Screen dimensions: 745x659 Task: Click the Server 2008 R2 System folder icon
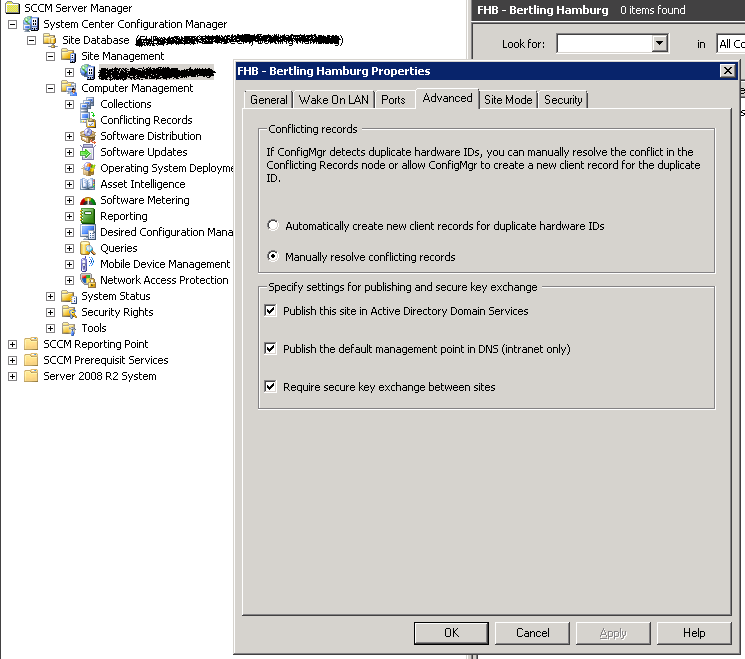(31, 376)
